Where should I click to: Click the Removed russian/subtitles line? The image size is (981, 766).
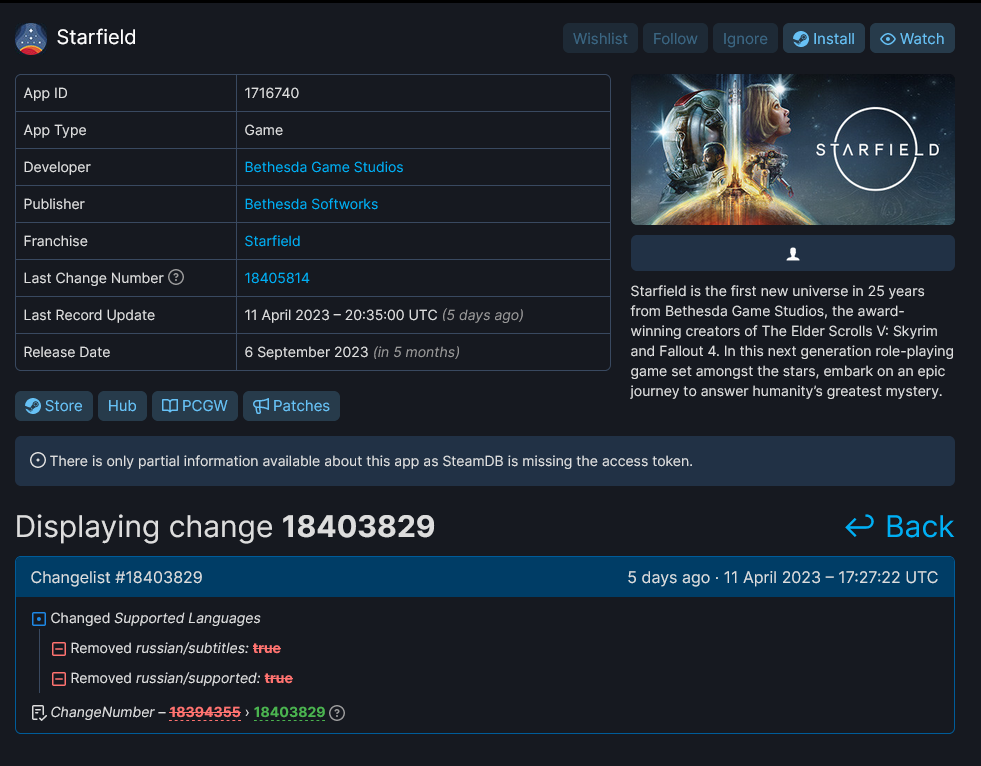pos(175,648)
